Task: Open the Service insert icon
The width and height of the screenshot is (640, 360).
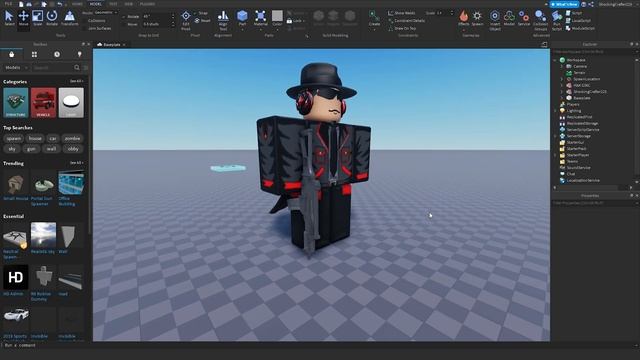Action: point(524,18)
